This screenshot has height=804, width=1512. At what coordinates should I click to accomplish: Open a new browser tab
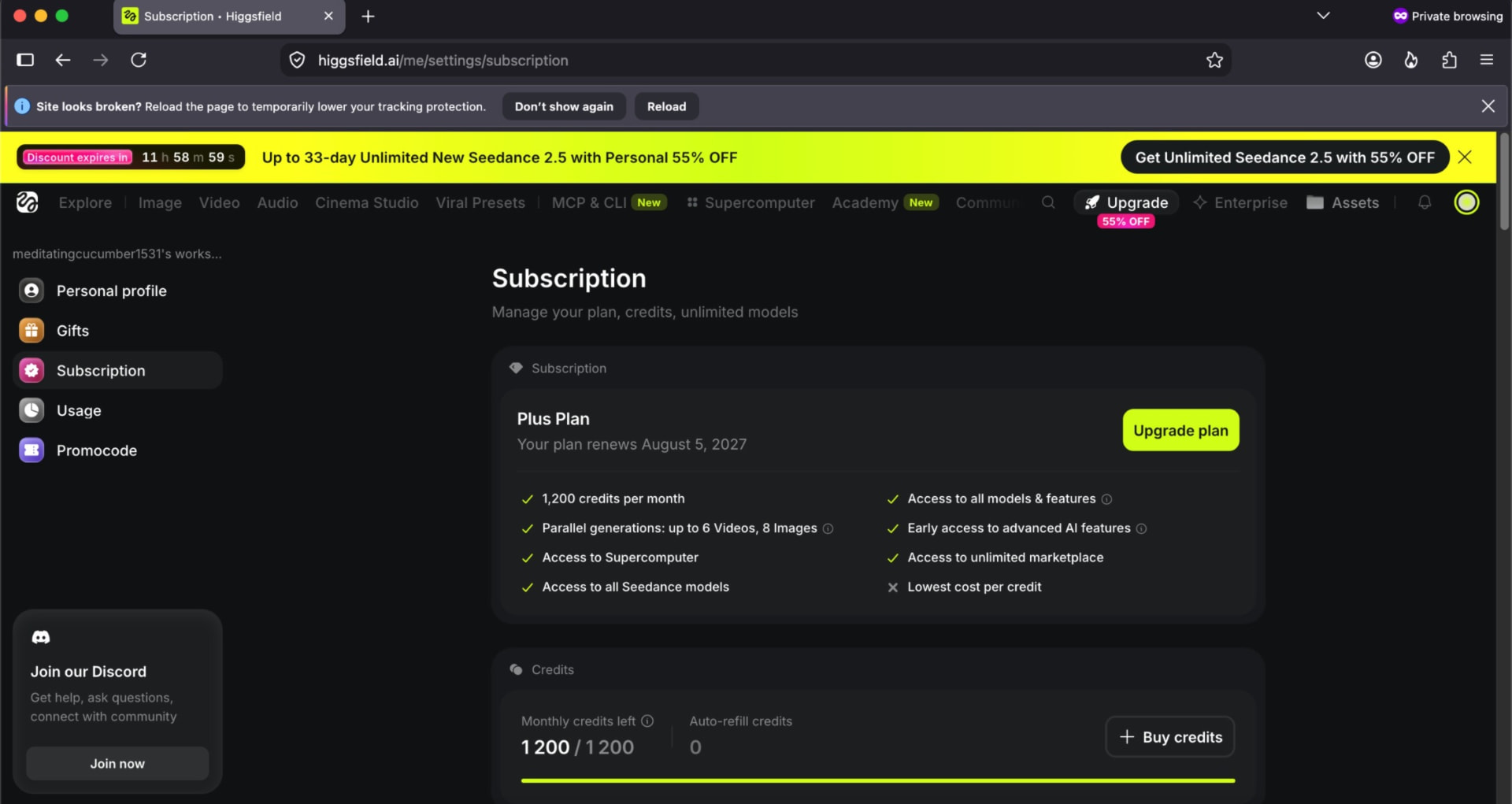pos(368,17)
